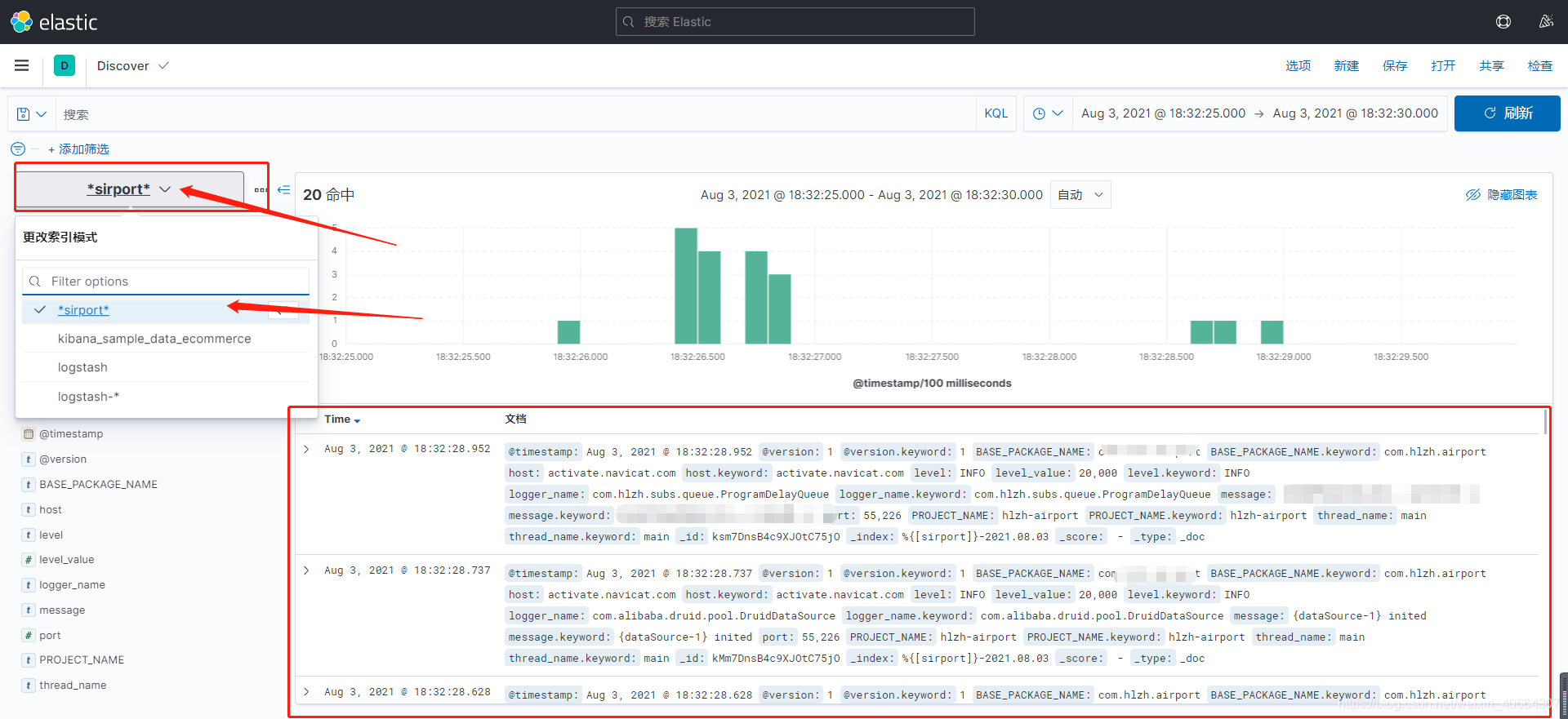1568x719 pixels.
Task: Select *sirport* in the index list
Action: (166, 310)
